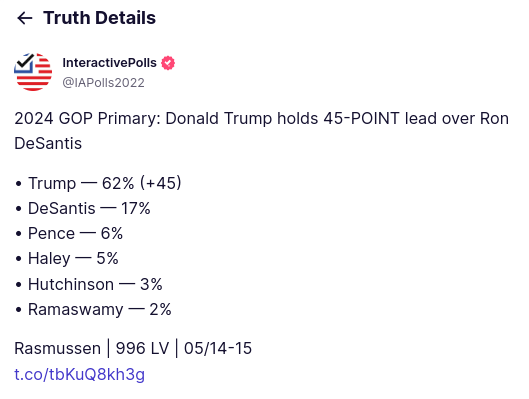Click the "996 LV" sample size text
The image size is (529, 399).
(x=142, y=348)
